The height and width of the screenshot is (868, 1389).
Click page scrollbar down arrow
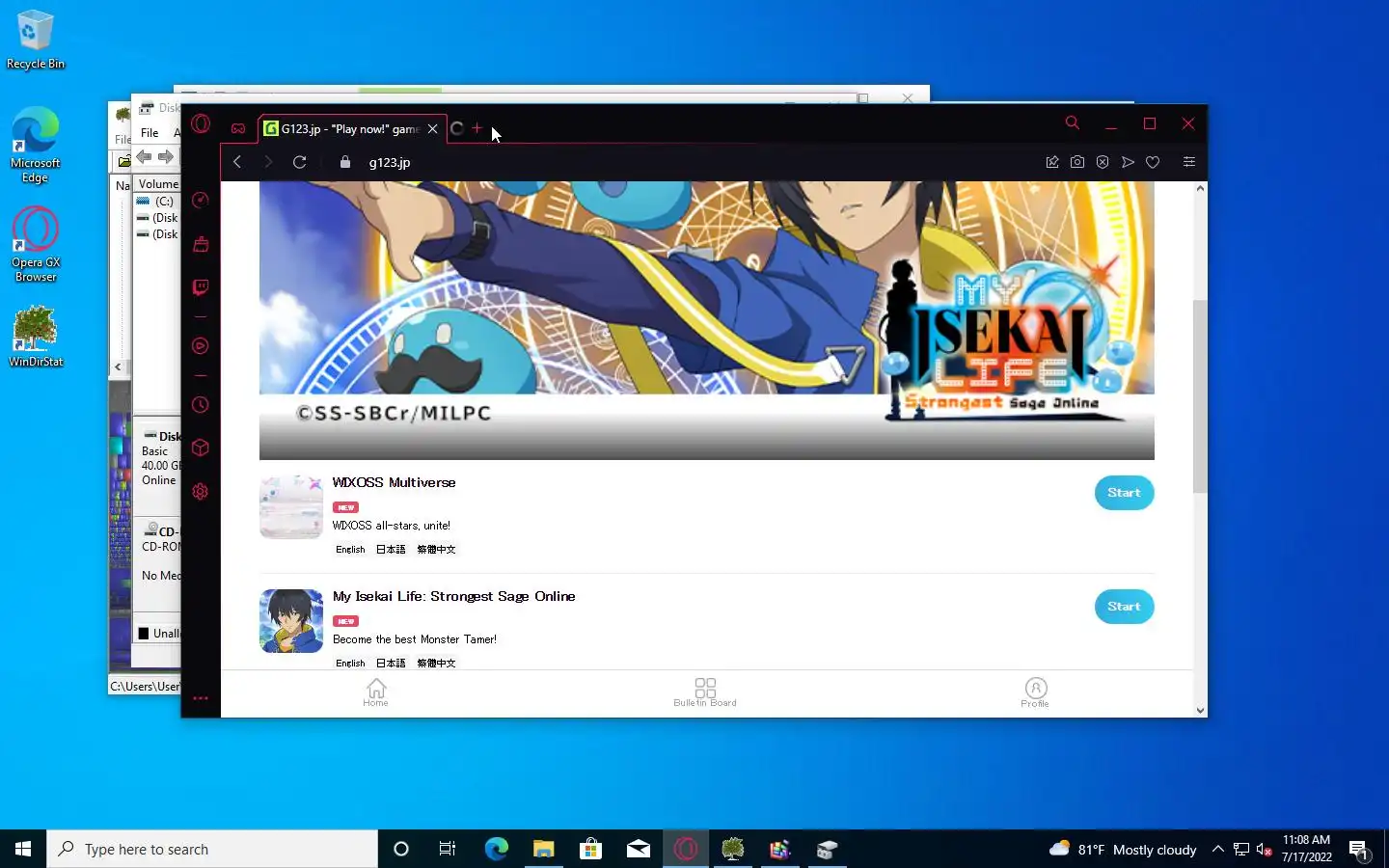coord(1200,711)
